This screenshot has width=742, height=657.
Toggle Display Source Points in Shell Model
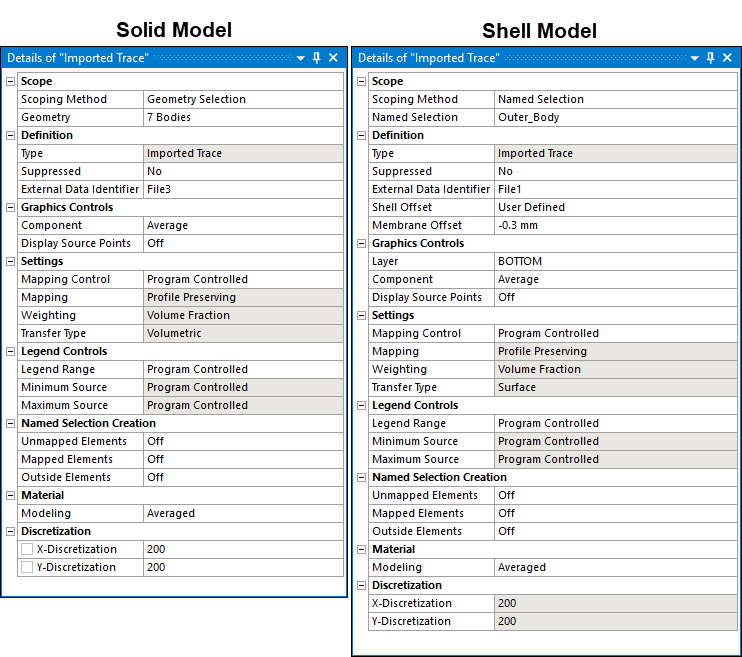tap(616, 297)
